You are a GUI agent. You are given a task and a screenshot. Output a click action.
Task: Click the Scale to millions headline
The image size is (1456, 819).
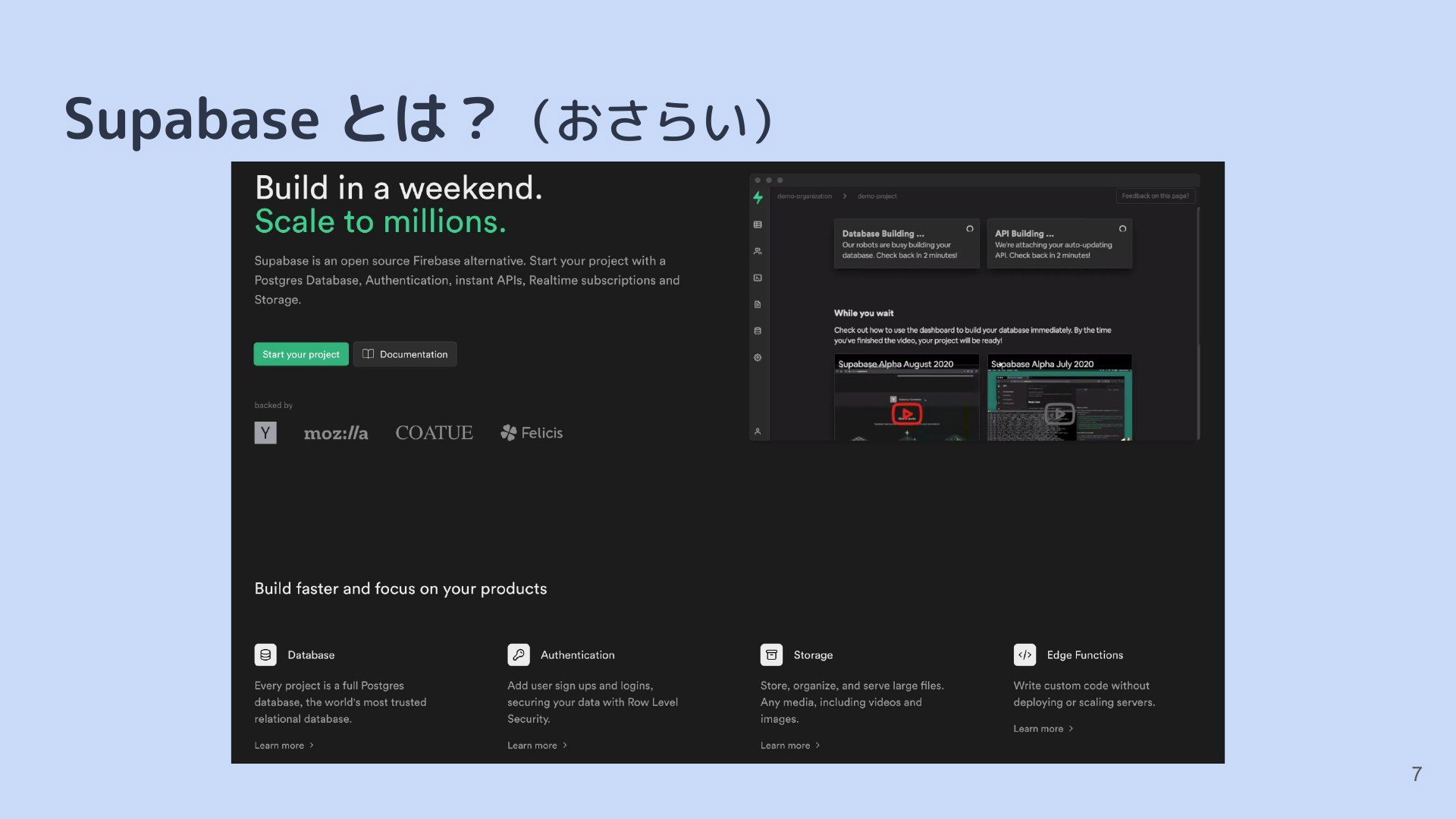381,221
